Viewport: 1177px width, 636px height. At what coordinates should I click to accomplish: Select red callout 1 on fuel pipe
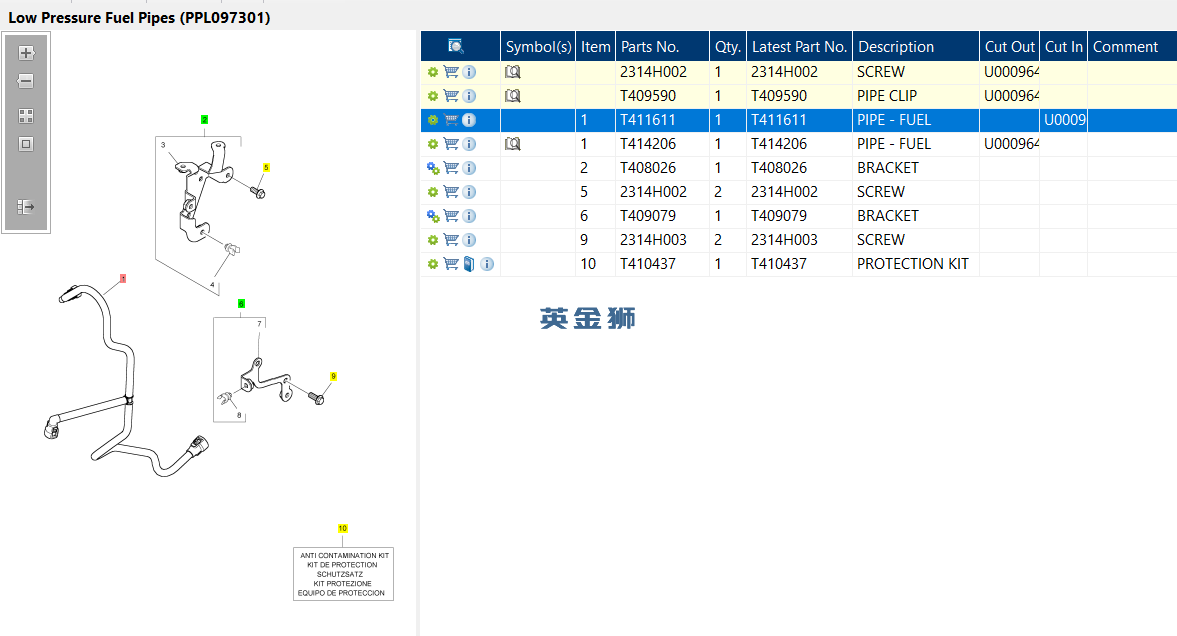tap(123, 279)
